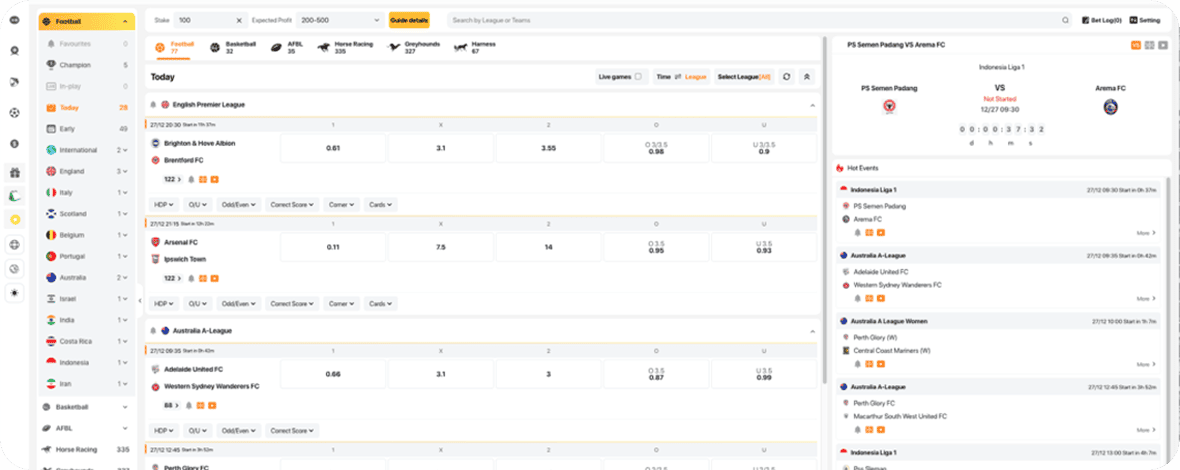Open the Bet Log
This screenshot has height=470, width=1180.
(x=1102, y=20)
